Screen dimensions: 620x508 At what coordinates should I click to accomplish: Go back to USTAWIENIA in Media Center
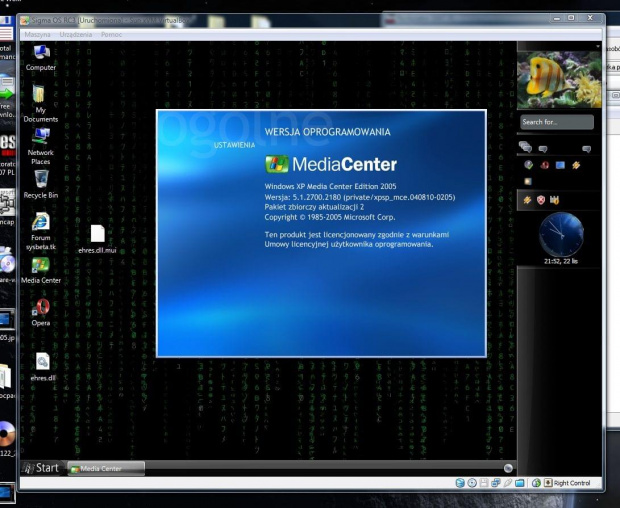click(234, 145)
